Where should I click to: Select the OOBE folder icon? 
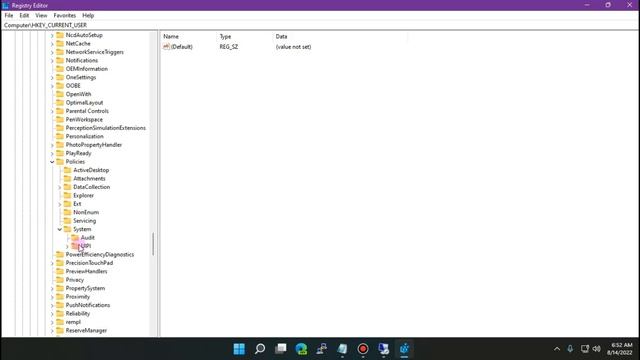(60, 86)
